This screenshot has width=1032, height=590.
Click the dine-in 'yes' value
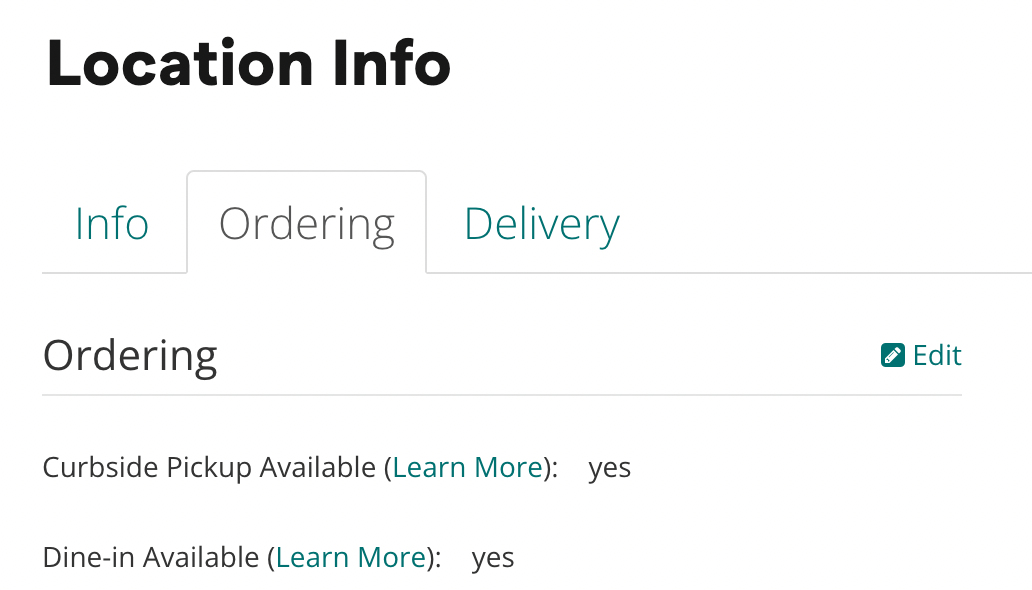493,557
